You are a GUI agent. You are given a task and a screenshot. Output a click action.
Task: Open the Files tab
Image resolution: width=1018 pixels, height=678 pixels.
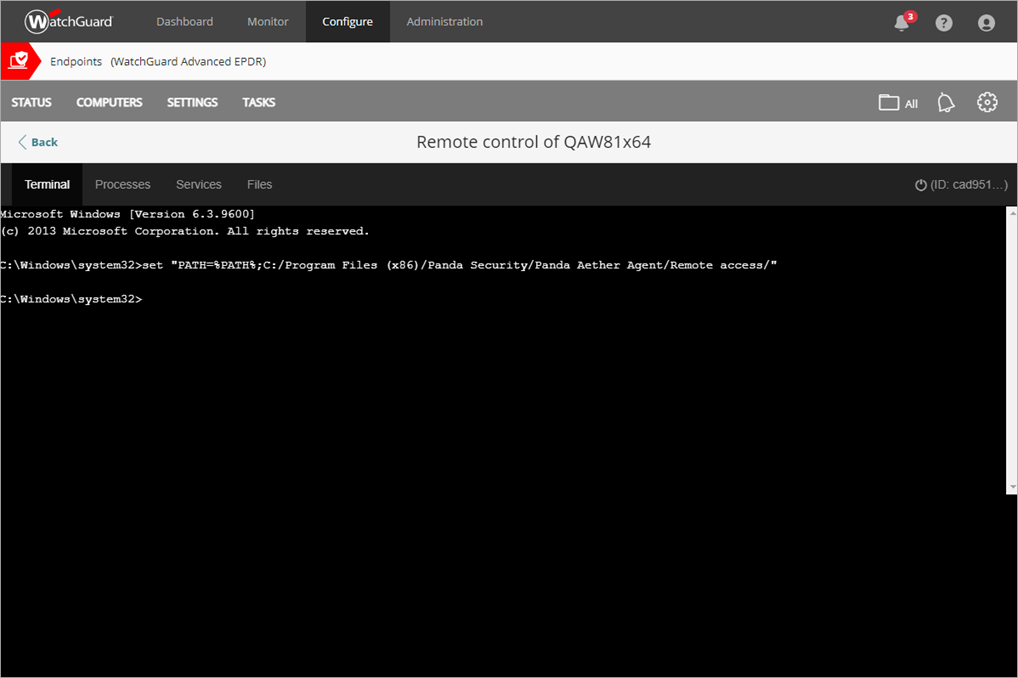[259, 184]
